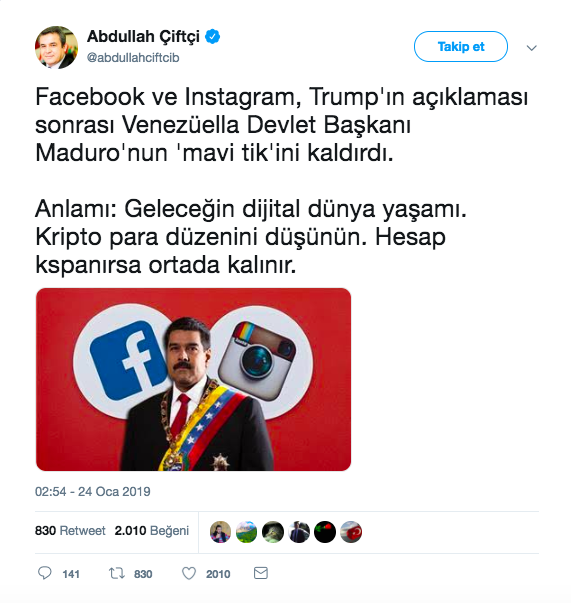Open the @abdullahciftcib handle link
The height and width of the screenshot is (603, 571).
tap(133, 58)
